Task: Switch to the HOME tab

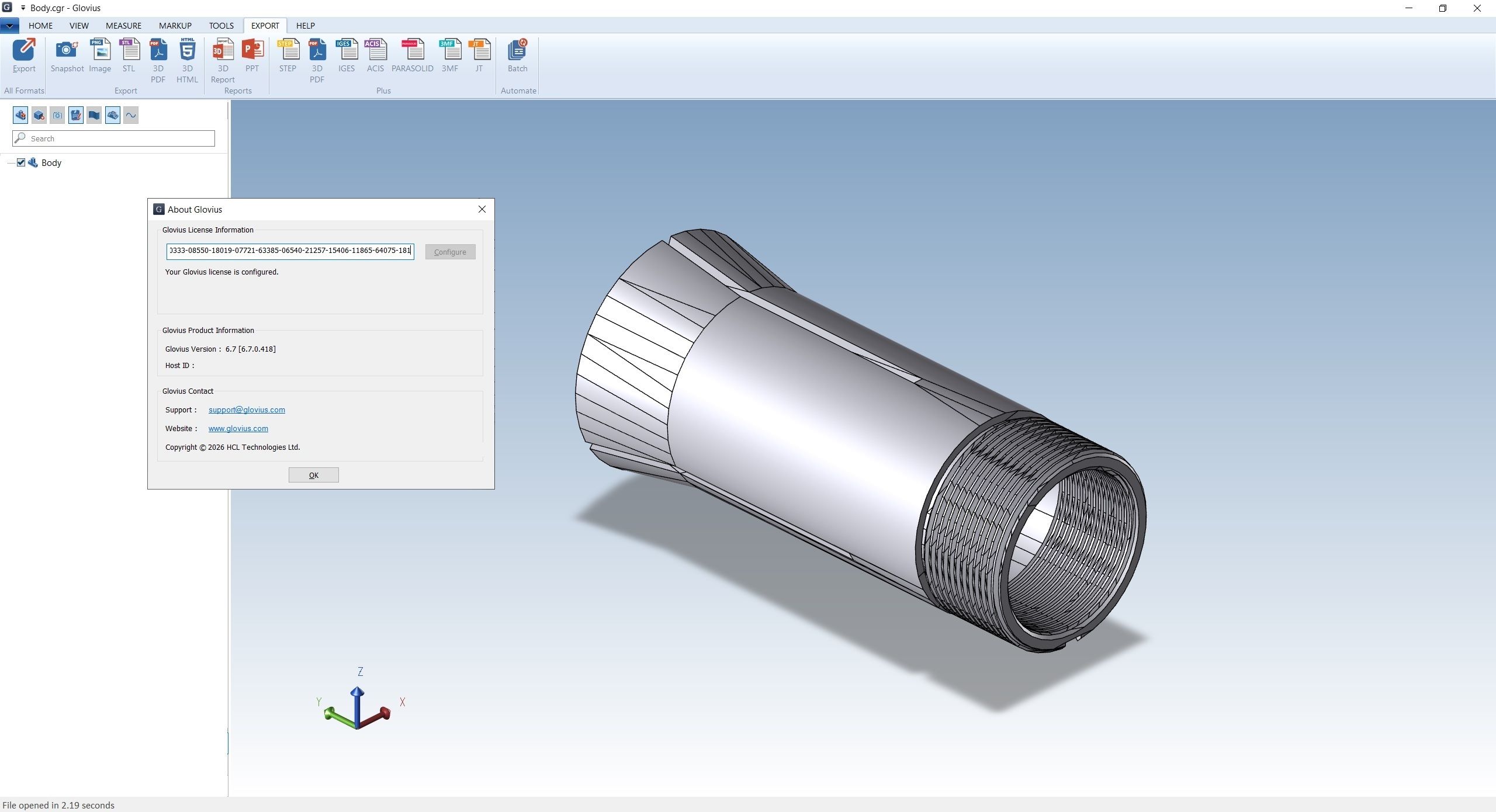Action: pyautogui.click(x=40, y=26)
